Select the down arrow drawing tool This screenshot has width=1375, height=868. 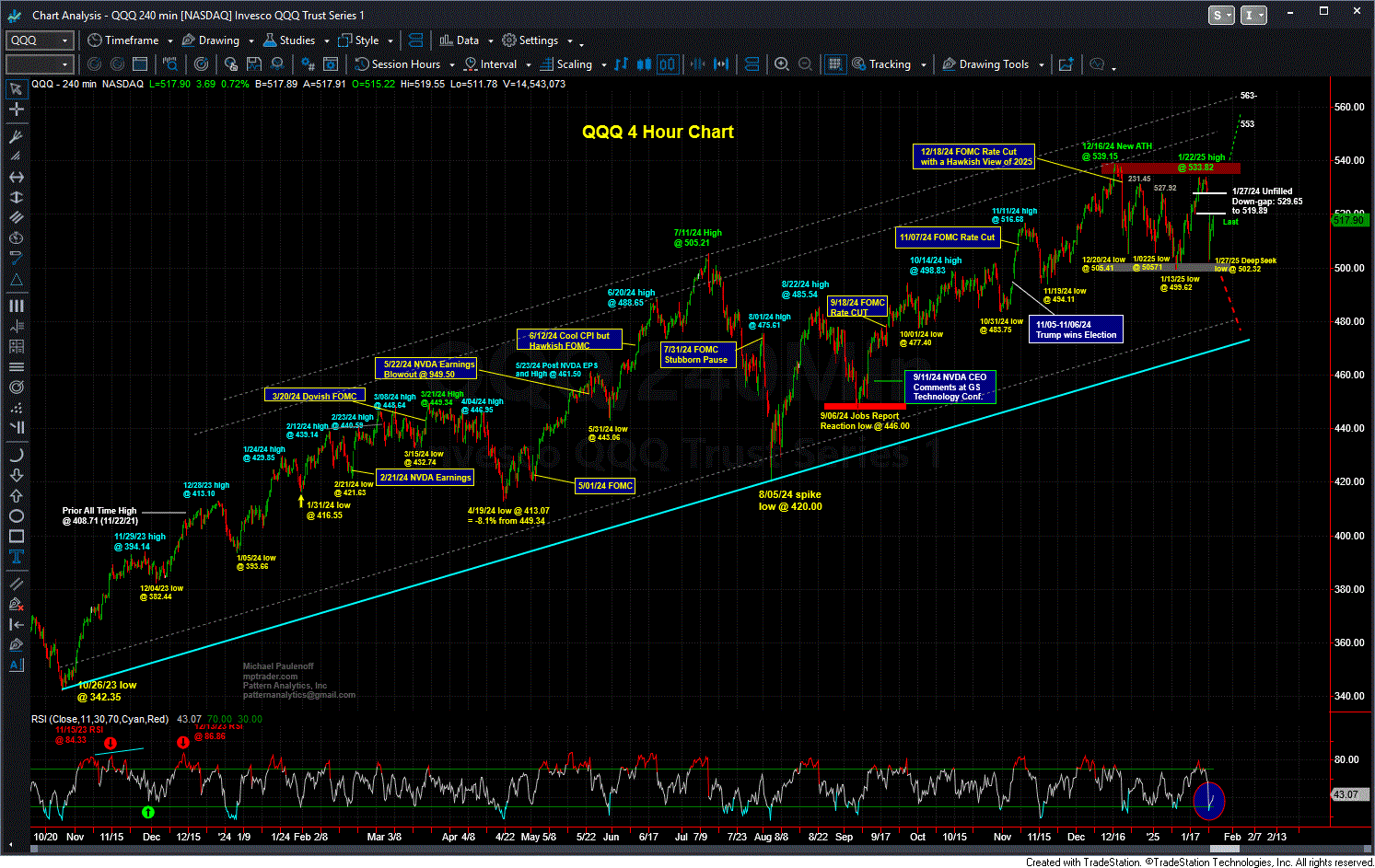[16, 475]
